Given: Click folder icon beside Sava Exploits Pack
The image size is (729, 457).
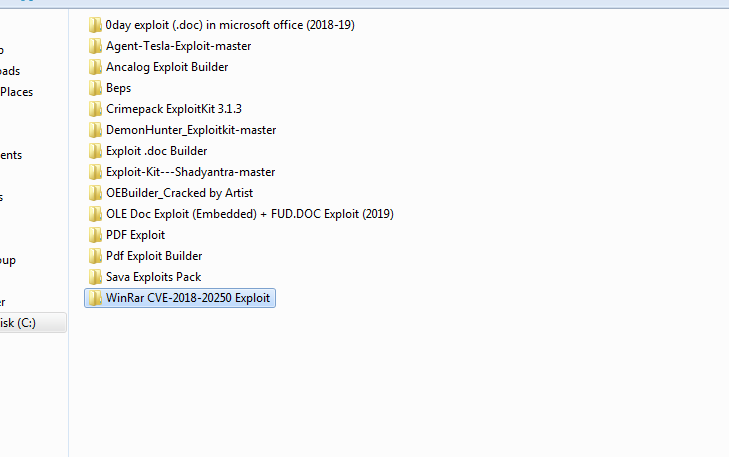Looking at the screenshot, I should coord(95,277).
